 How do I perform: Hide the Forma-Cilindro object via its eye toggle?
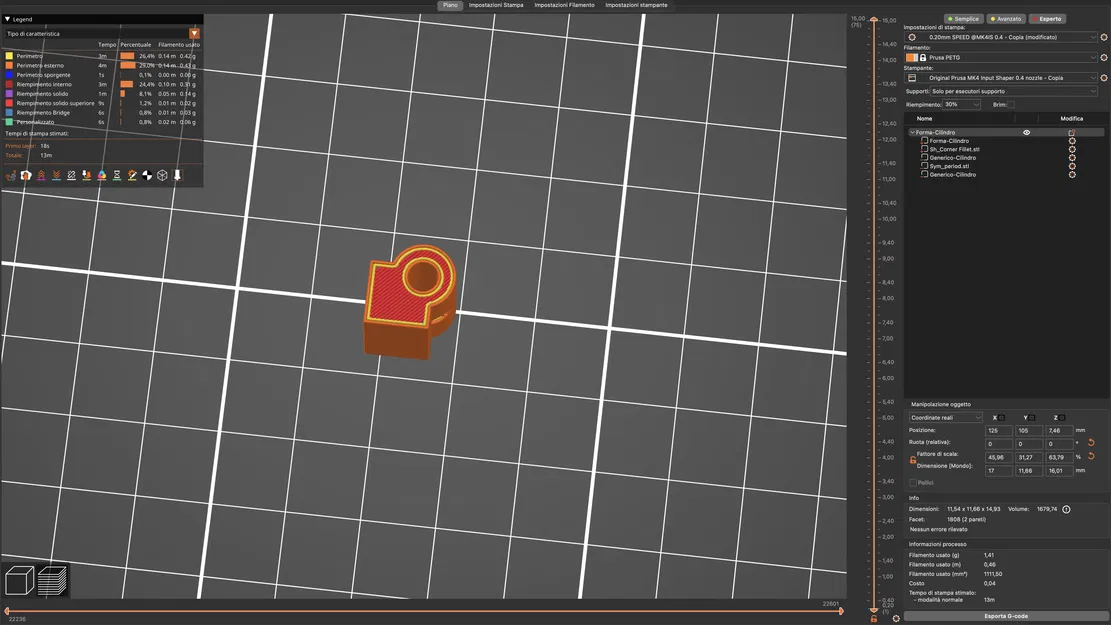point(1025,131)
